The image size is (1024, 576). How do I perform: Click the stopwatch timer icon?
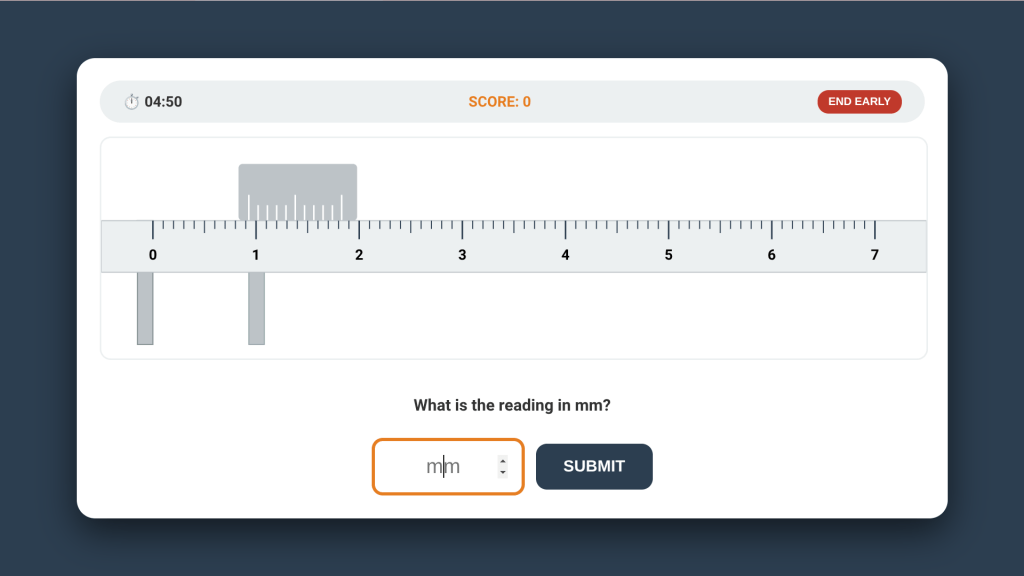[132, 102]
